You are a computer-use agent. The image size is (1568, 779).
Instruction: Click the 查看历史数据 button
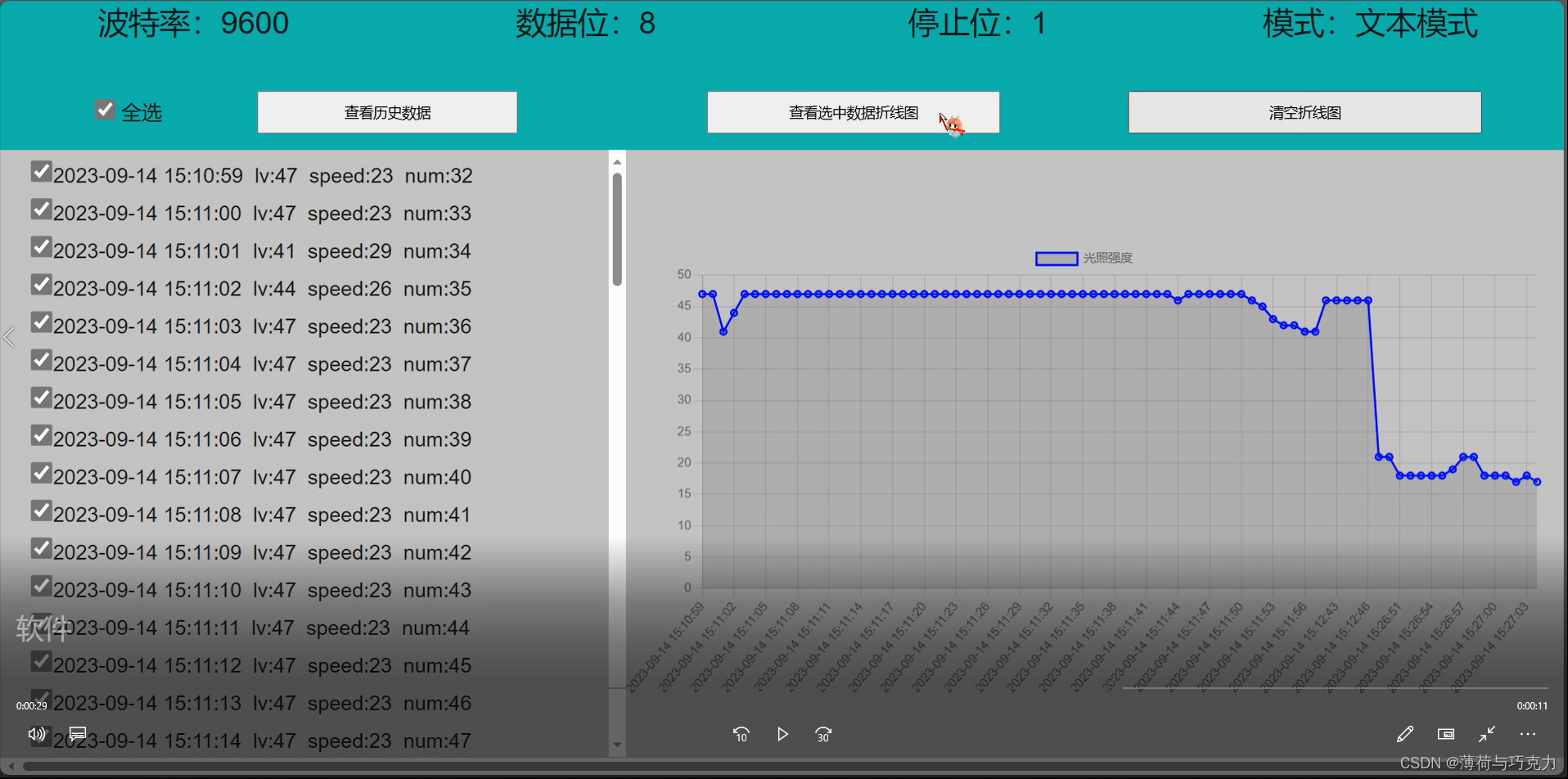pyautogui.click(x=386, y=112)
